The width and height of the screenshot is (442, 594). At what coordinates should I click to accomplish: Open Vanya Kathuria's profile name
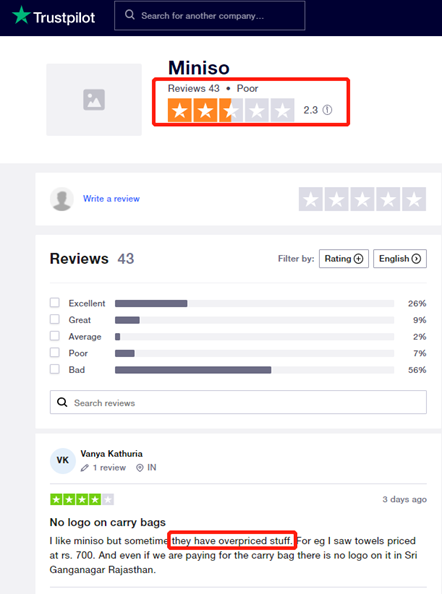(x=111, y=453)
